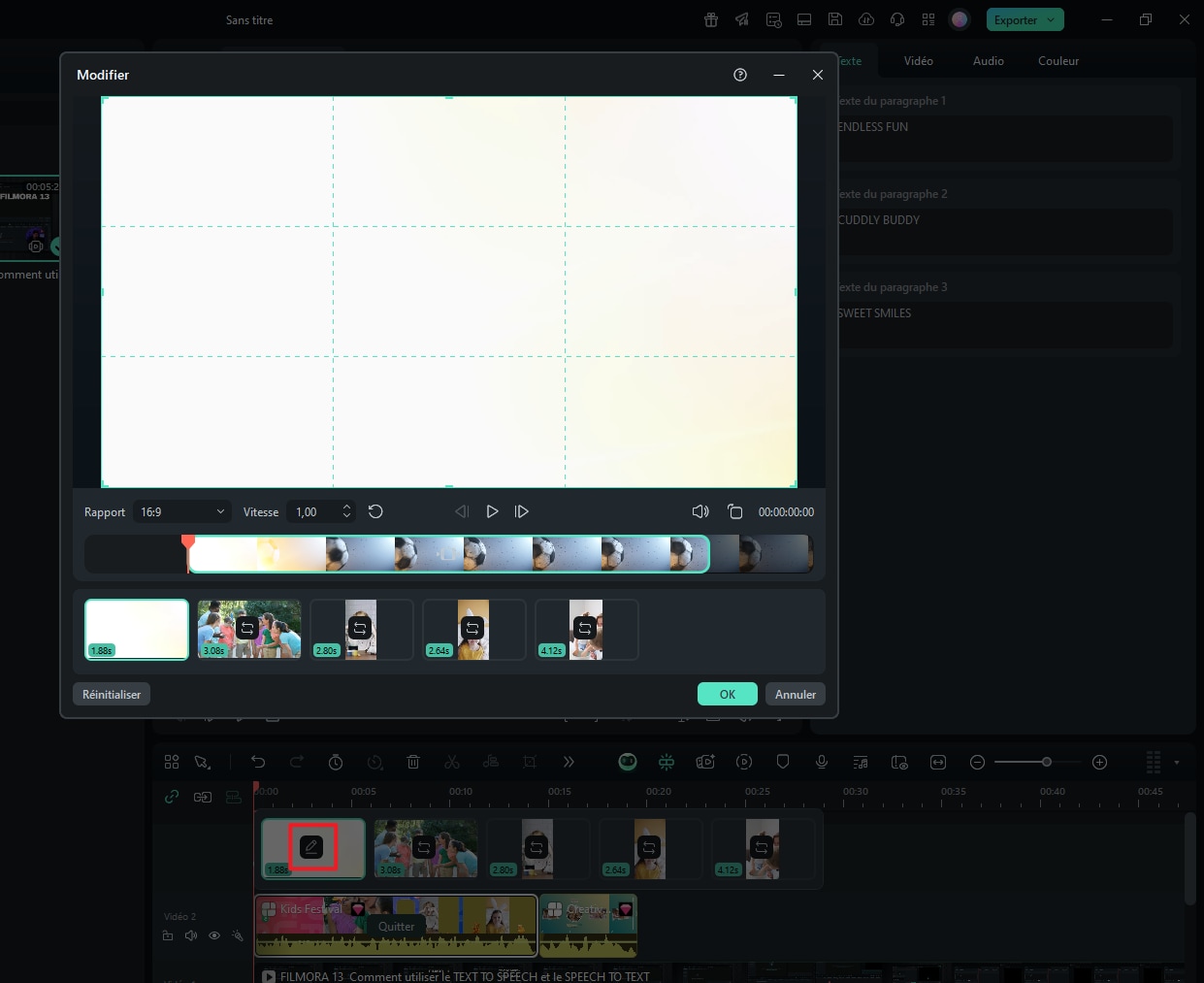Confirm with the OK button
1204x983 pixels.
(728, 694)
